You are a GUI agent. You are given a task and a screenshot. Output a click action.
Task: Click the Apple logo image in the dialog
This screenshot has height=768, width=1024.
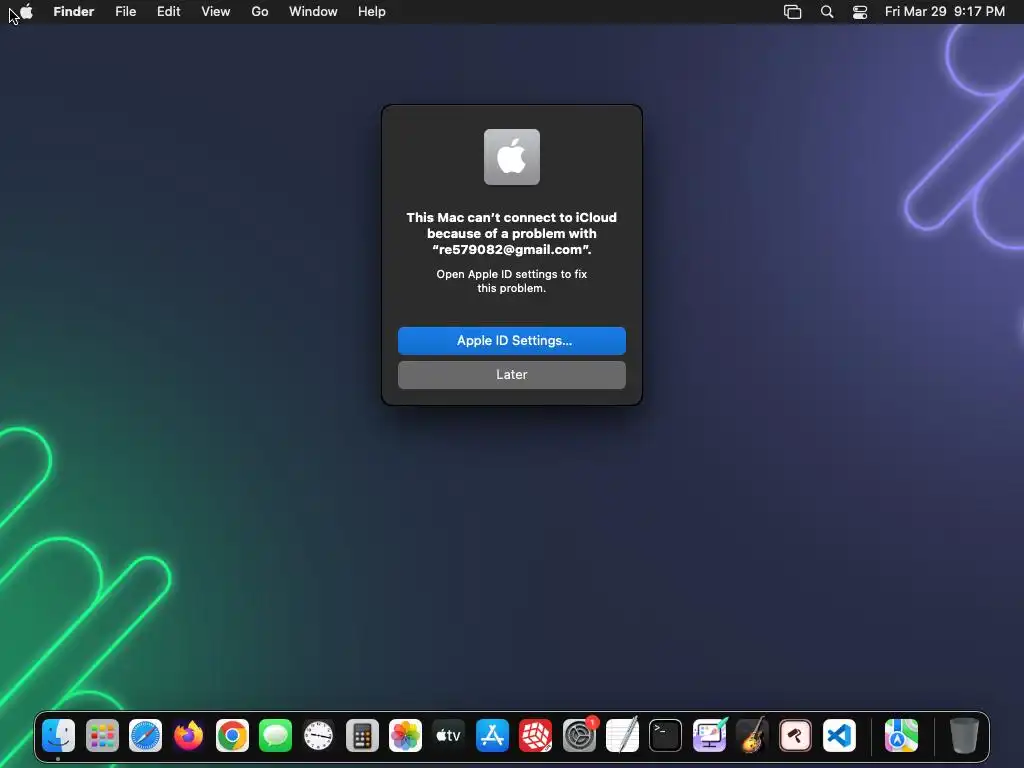[x=511, y=157]
